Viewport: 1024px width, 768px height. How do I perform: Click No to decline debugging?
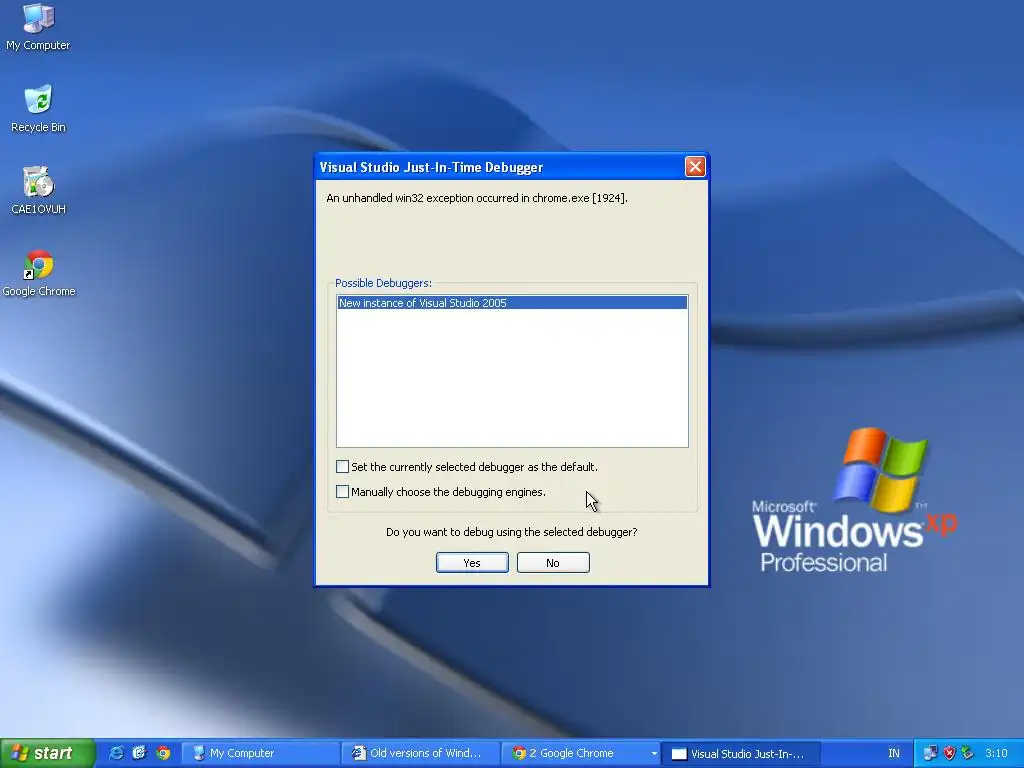(553, 562)
